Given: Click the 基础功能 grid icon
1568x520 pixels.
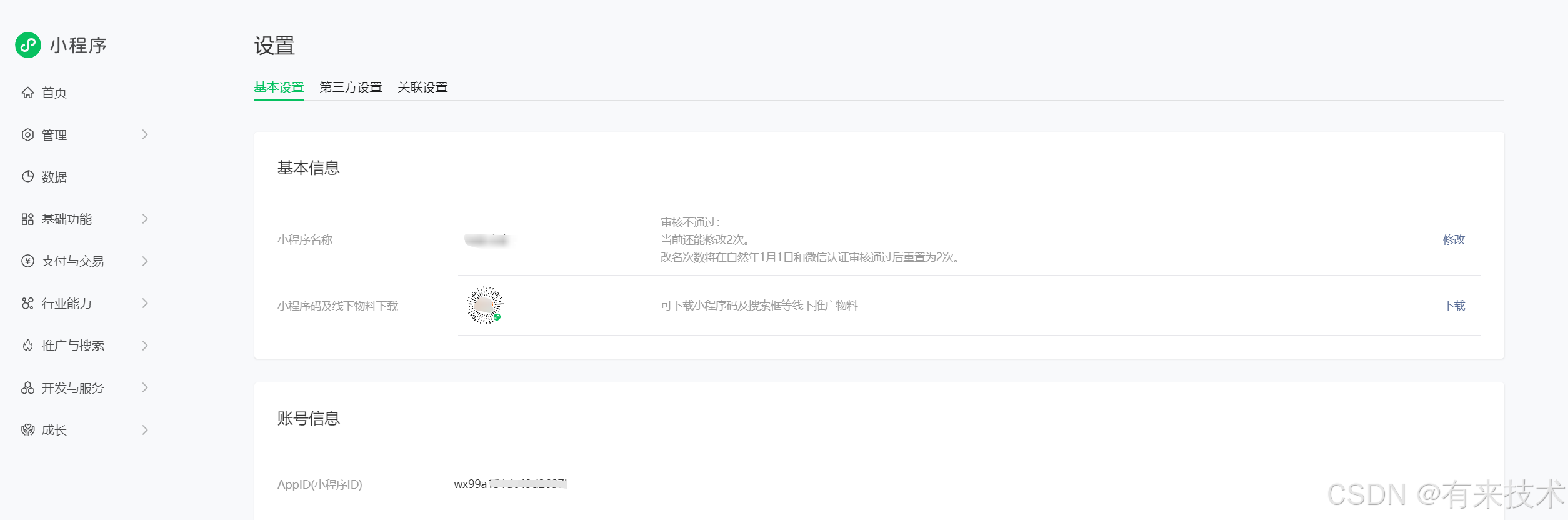Looking at the screenshot, I should 27,219.
